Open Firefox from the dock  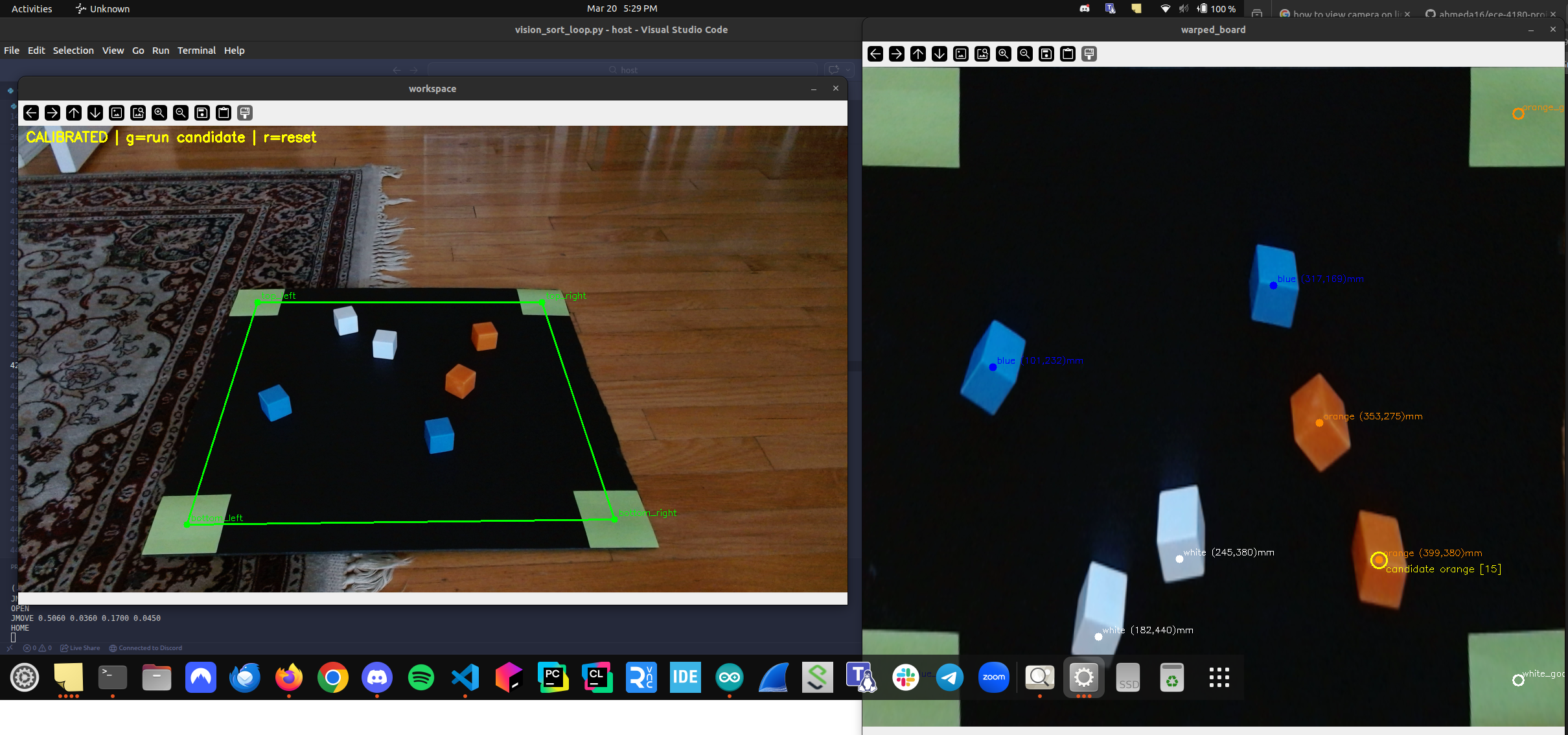coord(289,678)
